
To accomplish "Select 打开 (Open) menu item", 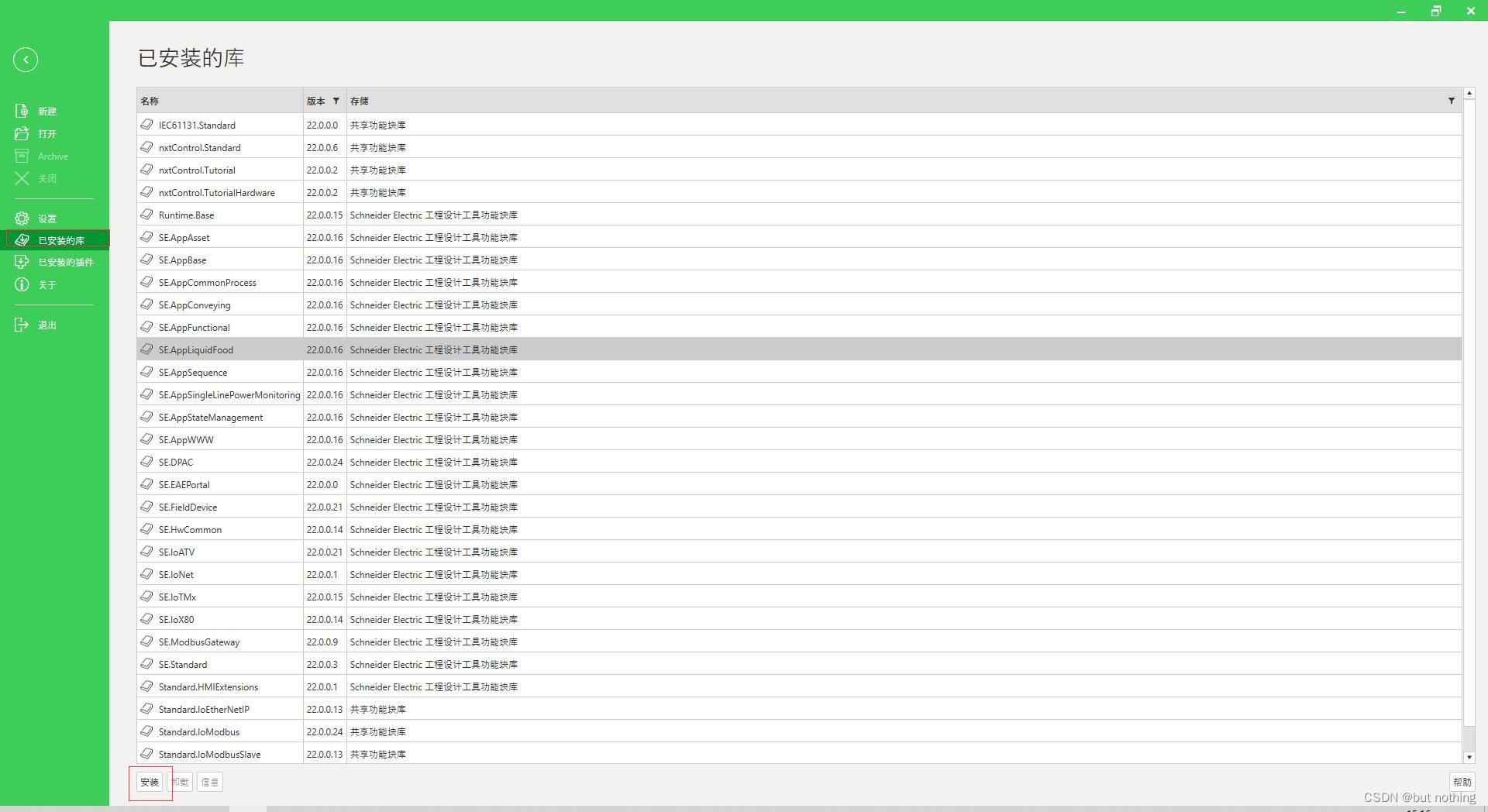I will 47,134.
